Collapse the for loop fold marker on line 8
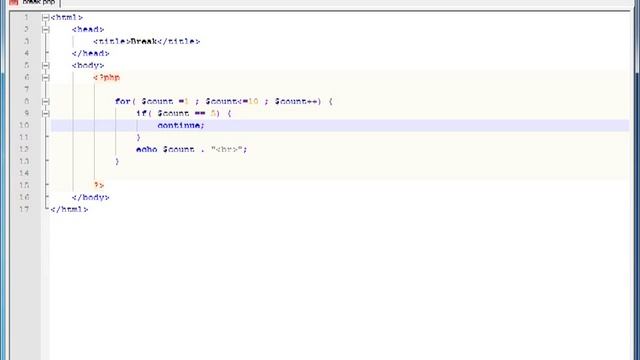This screenshot has height=360, width=640. [45, 101]
